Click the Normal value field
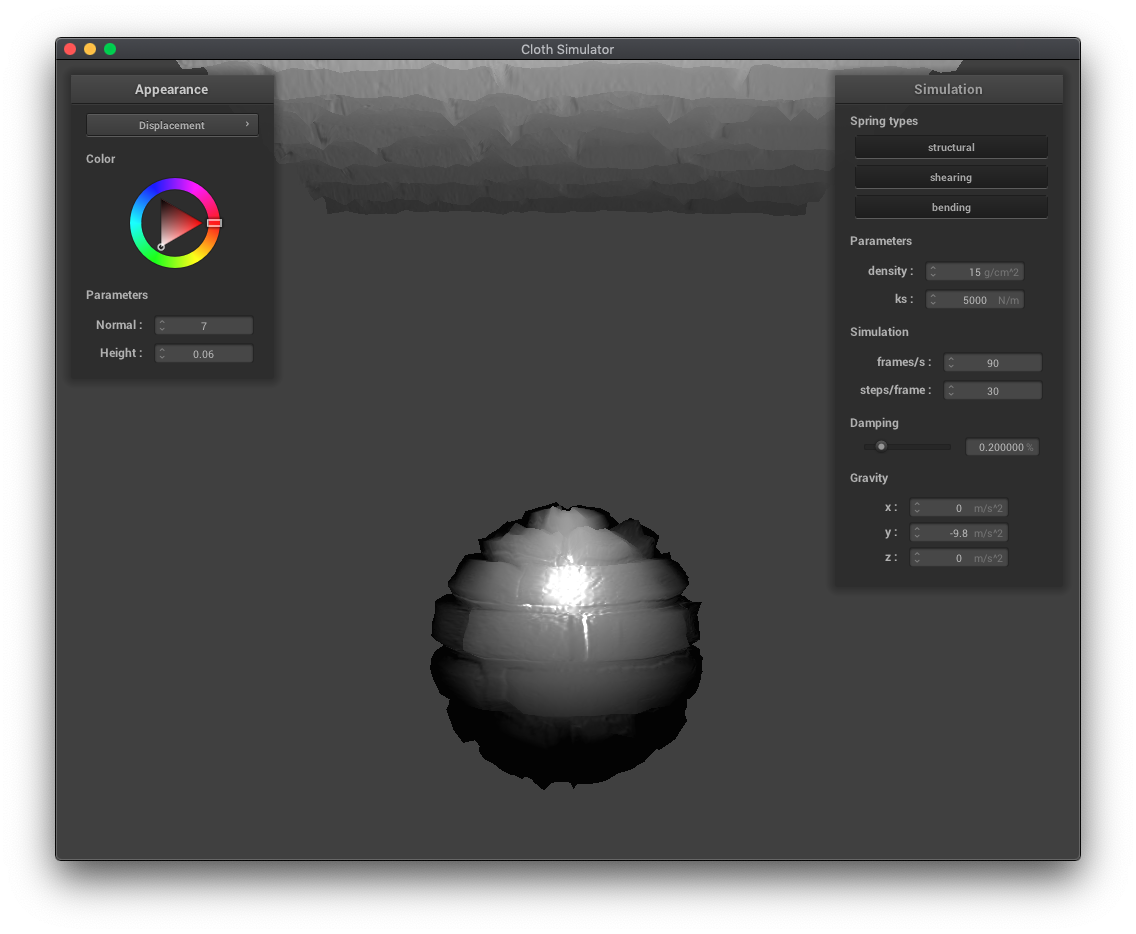This screenshot has height=934, width=1136. 204,325
